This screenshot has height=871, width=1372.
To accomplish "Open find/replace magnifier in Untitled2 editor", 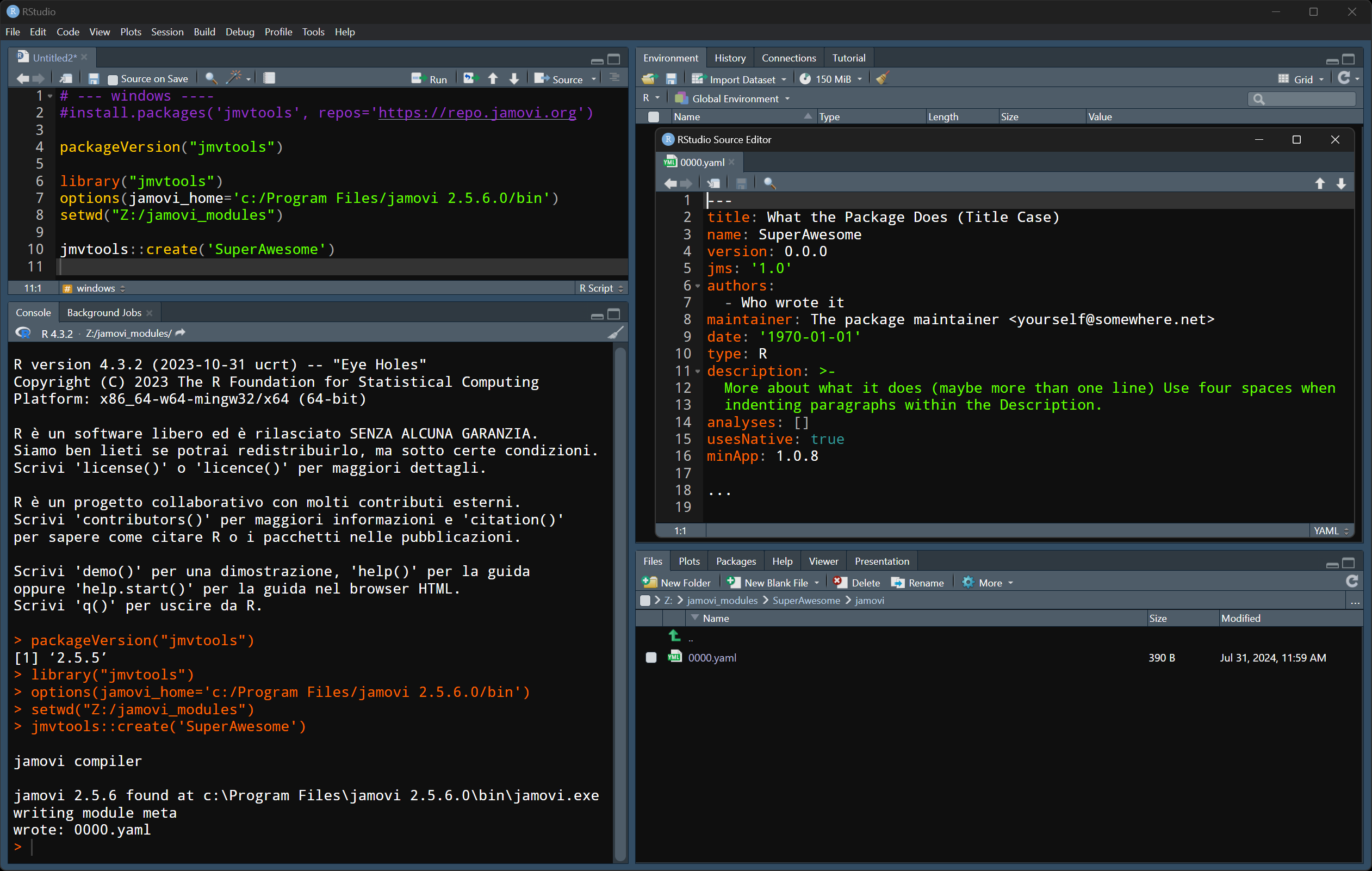I will [211, 79].
